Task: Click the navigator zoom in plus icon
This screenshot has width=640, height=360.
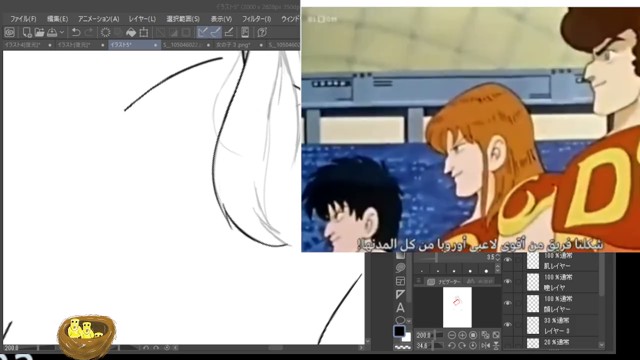Action: pyautogui.click(x=462, y=335)
